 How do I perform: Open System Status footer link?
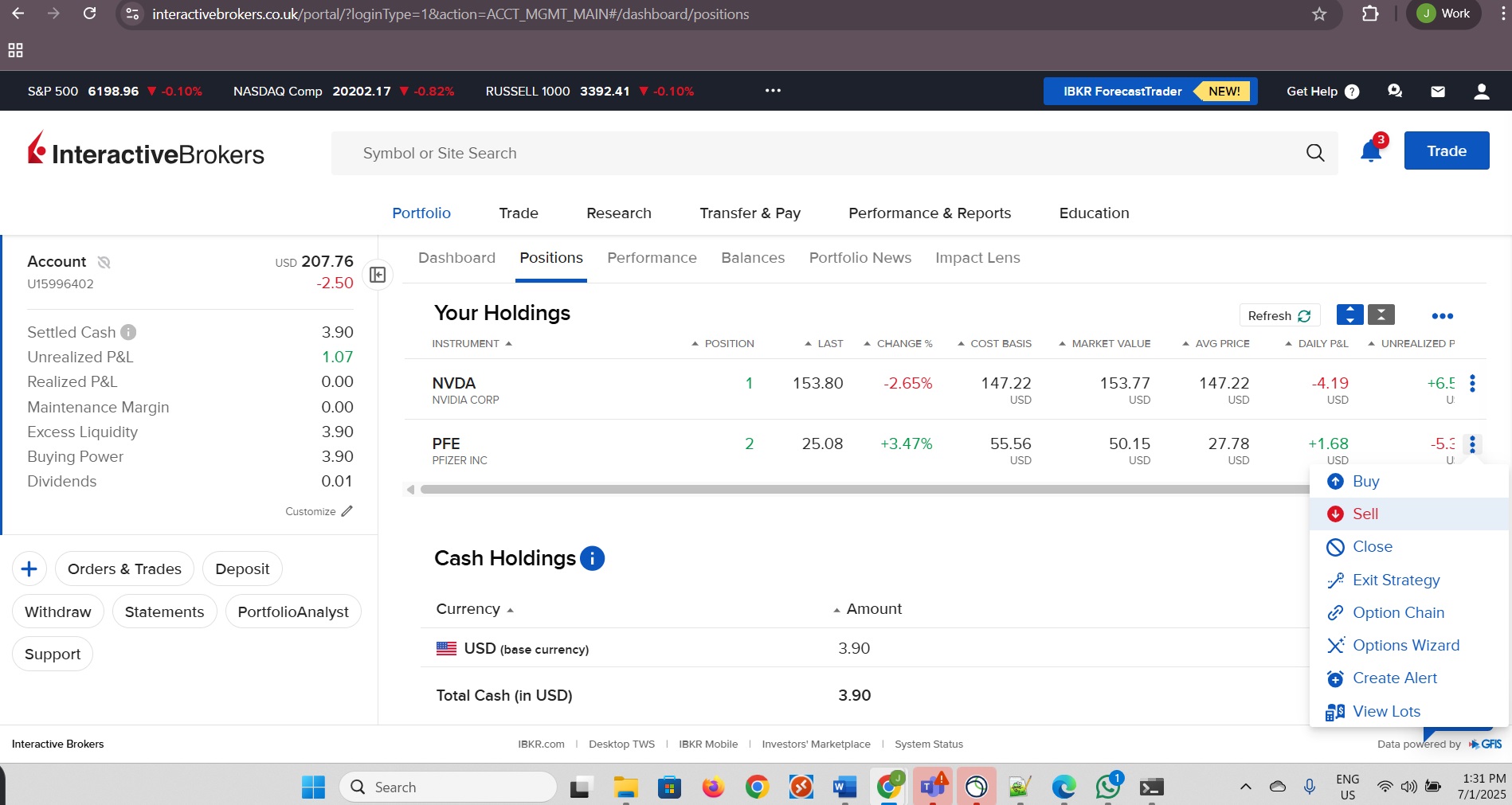(929, 744)
